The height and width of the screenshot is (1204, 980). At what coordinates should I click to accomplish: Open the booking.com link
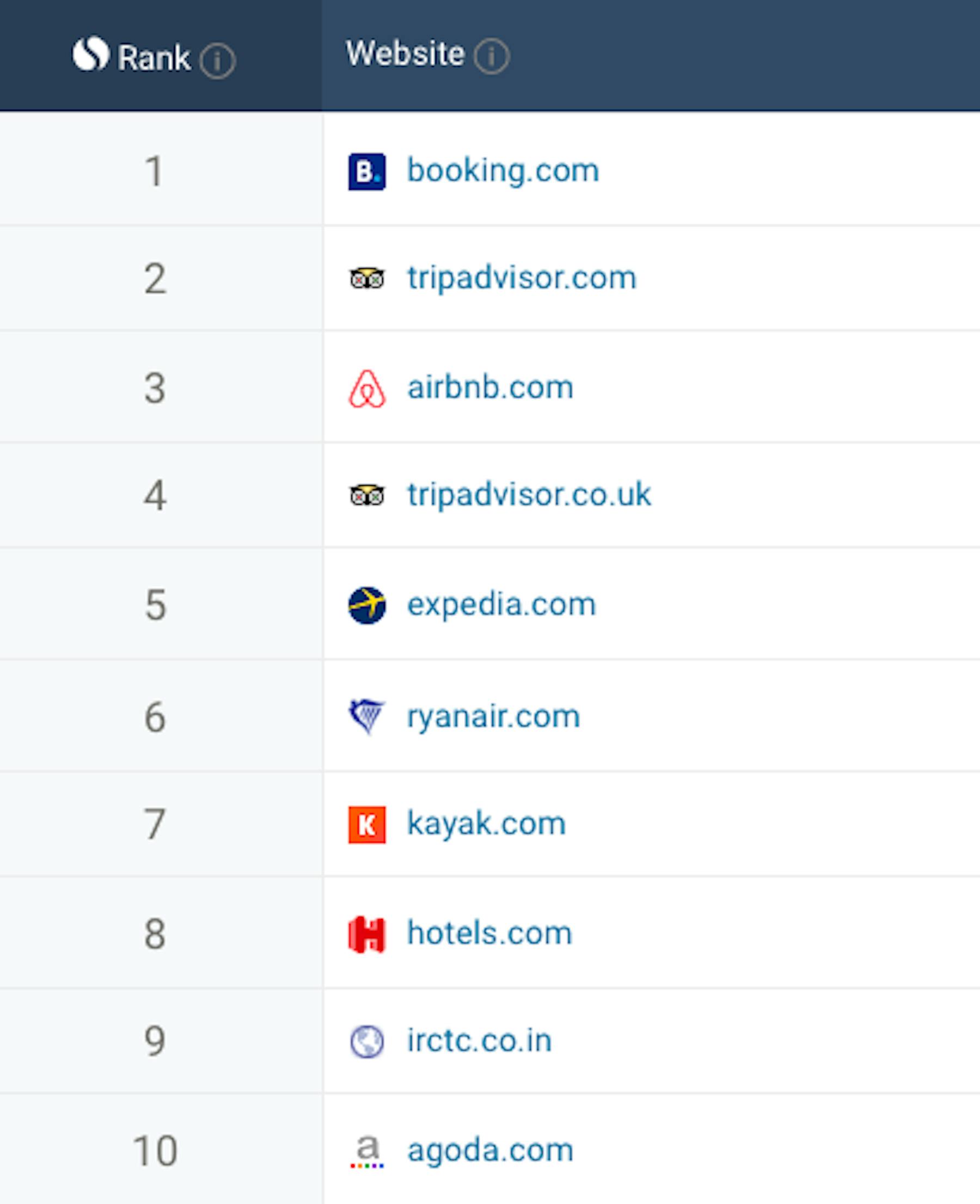(x=503, y=171)
